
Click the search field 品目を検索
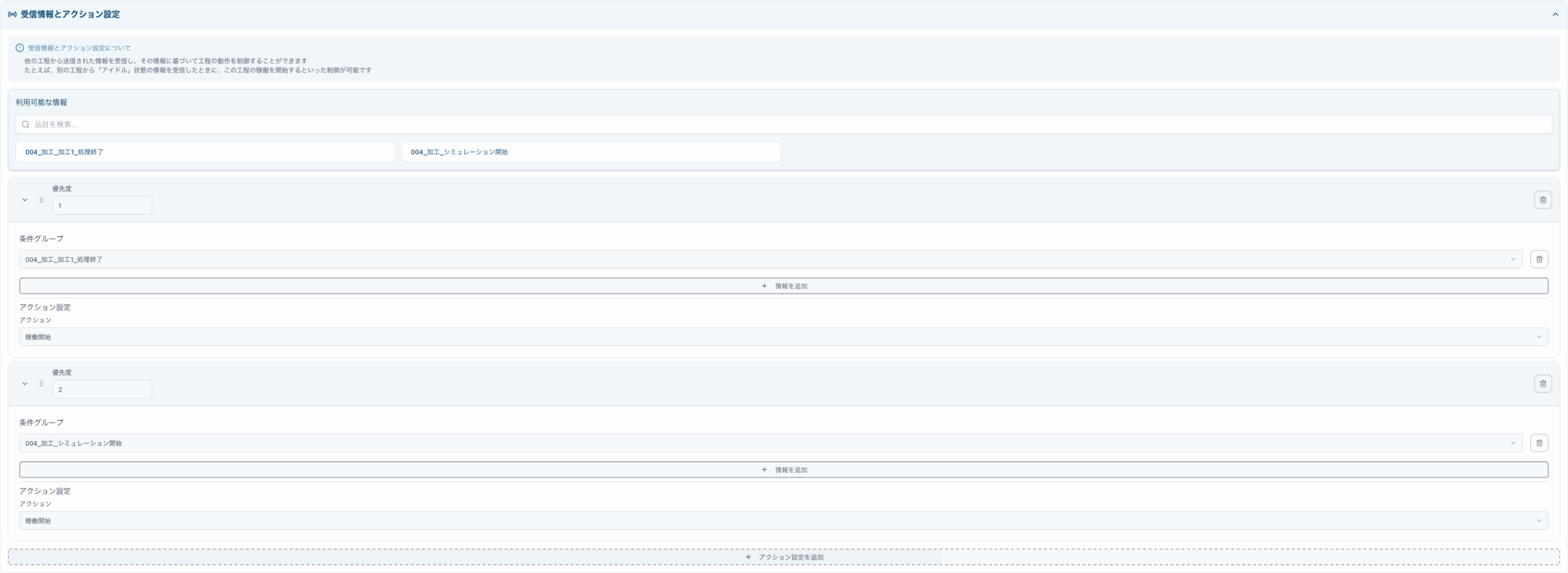tap(783, 124)
